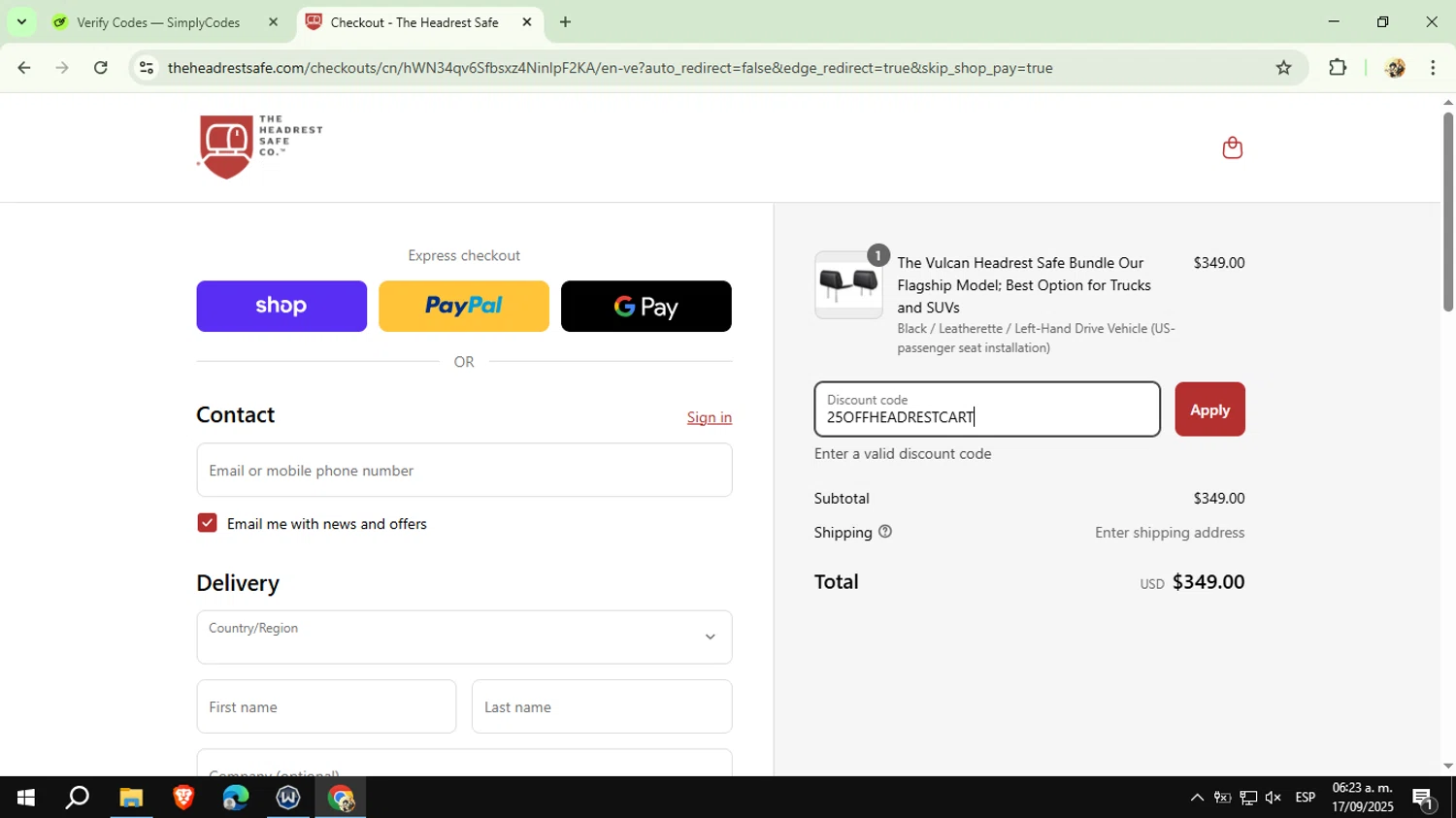Open File Explorer from taskbar
The image size is (1456, 818).
click(x=131, y=798)
